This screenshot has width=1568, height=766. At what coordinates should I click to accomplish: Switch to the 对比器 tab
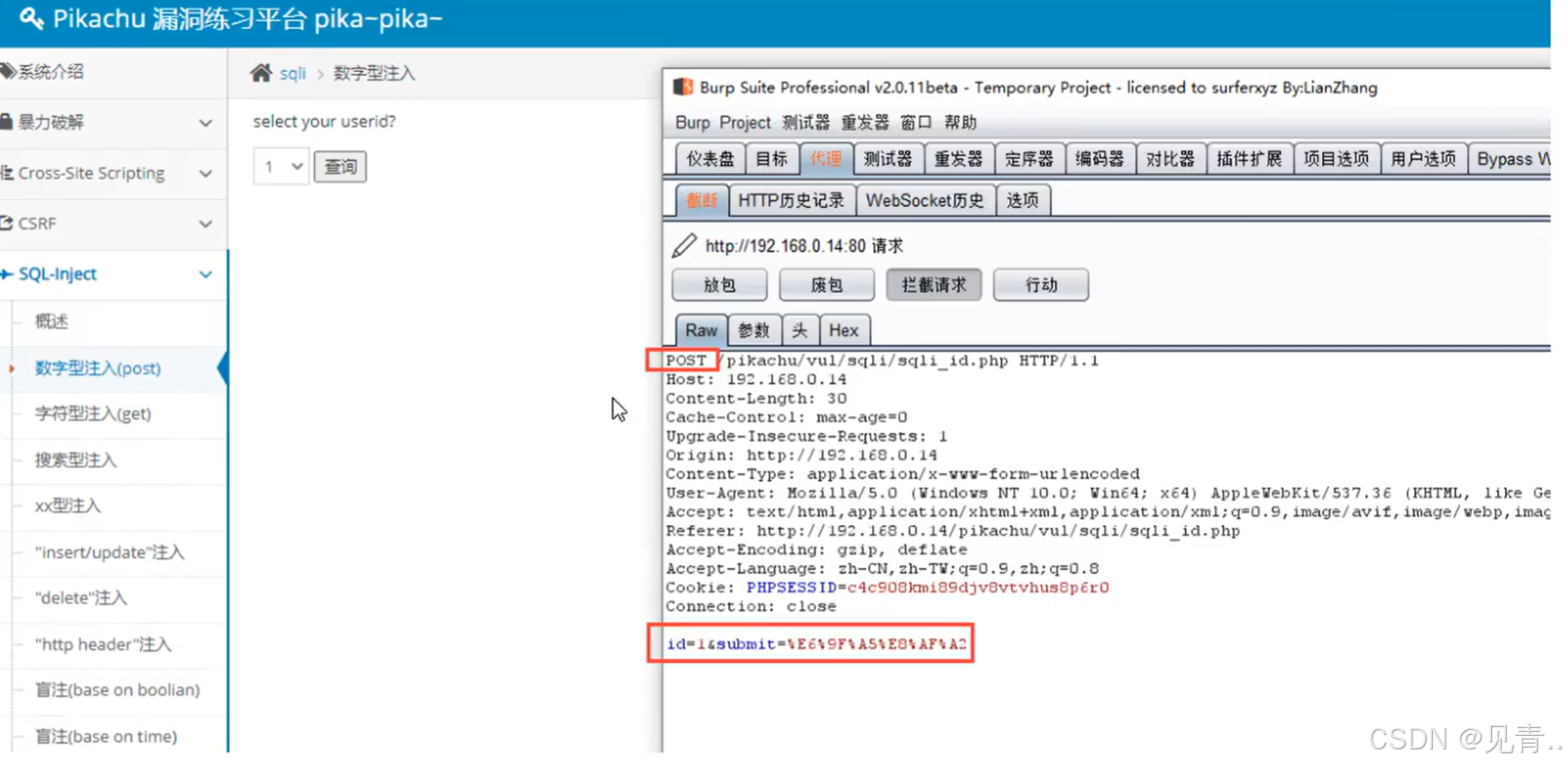pos(1170,158)
